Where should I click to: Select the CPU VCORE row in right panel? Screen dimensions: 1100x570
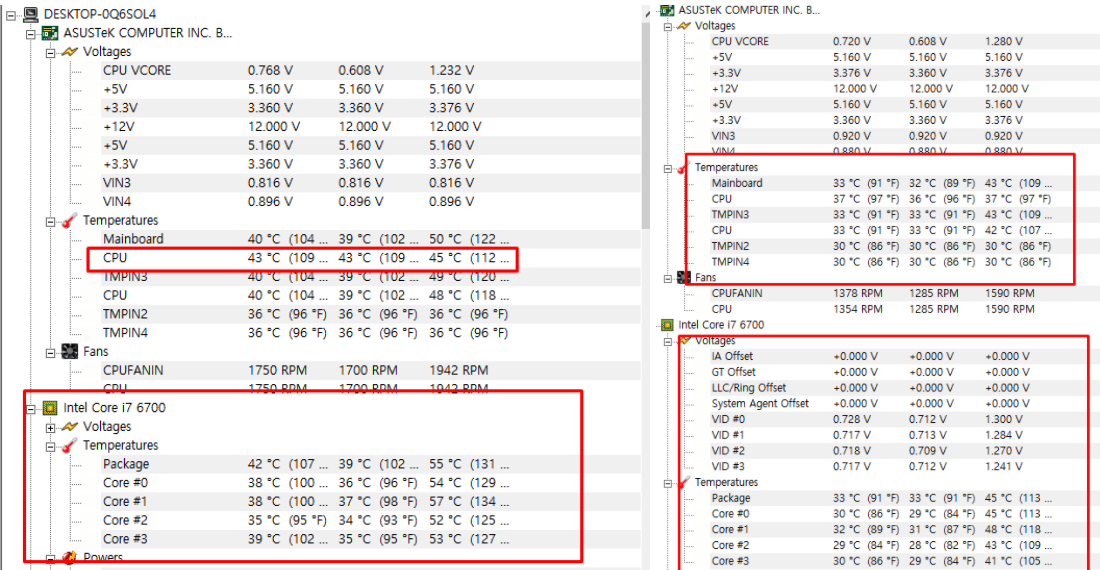[904, 41]
